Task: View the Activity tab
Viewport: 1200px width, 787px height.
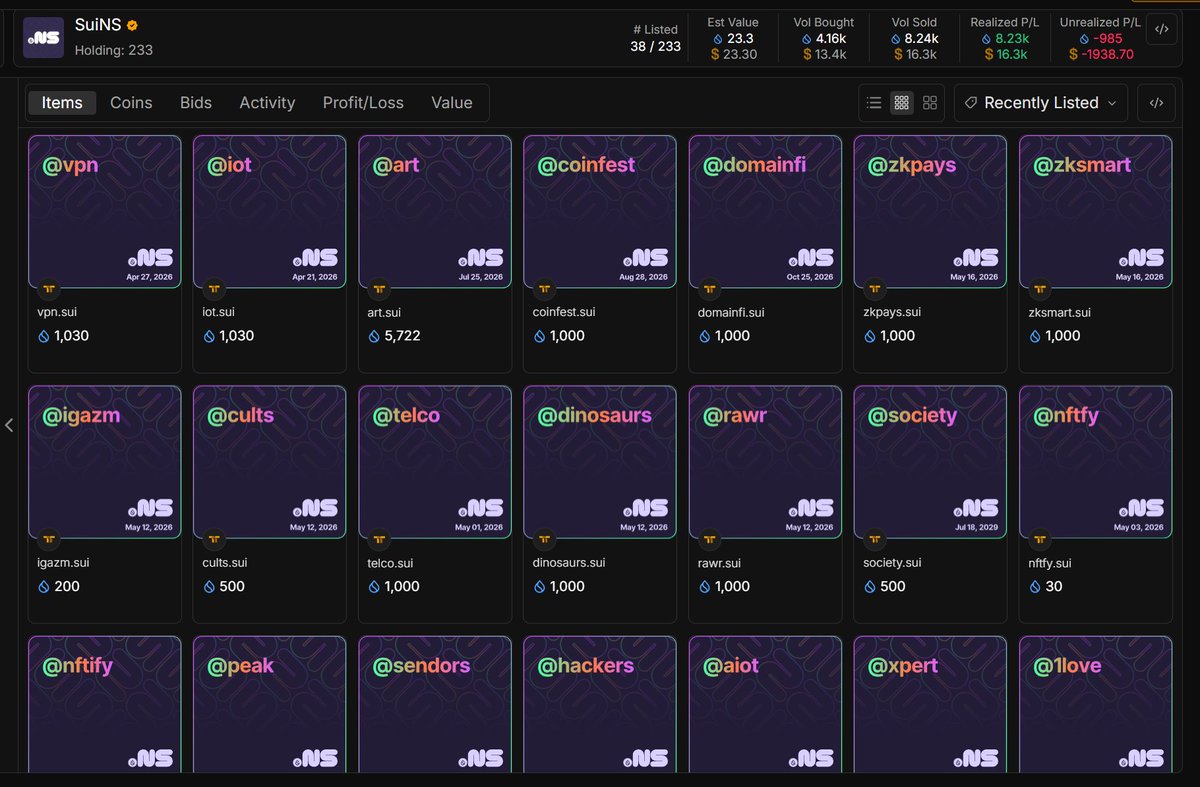Action: (x=267, y=102)
